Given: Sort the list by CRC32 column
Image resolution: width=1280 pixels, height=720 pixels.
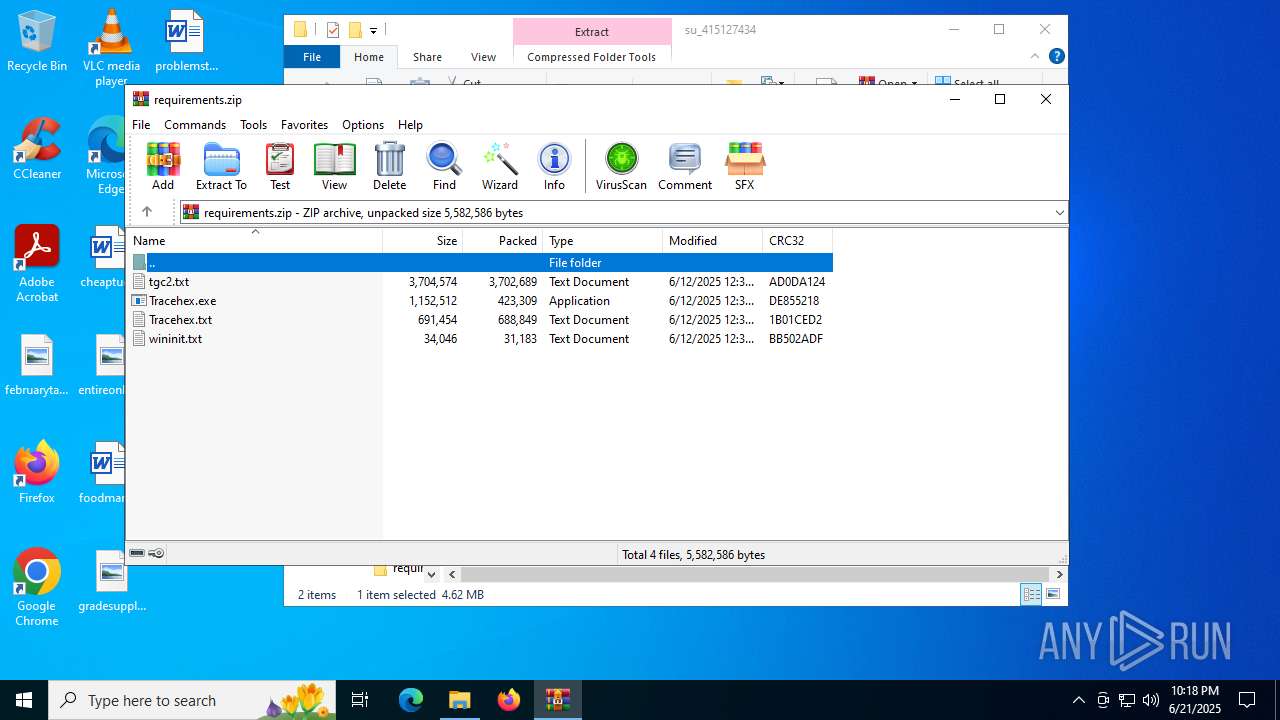Looking at the screenshot, I should pos(797,241).
